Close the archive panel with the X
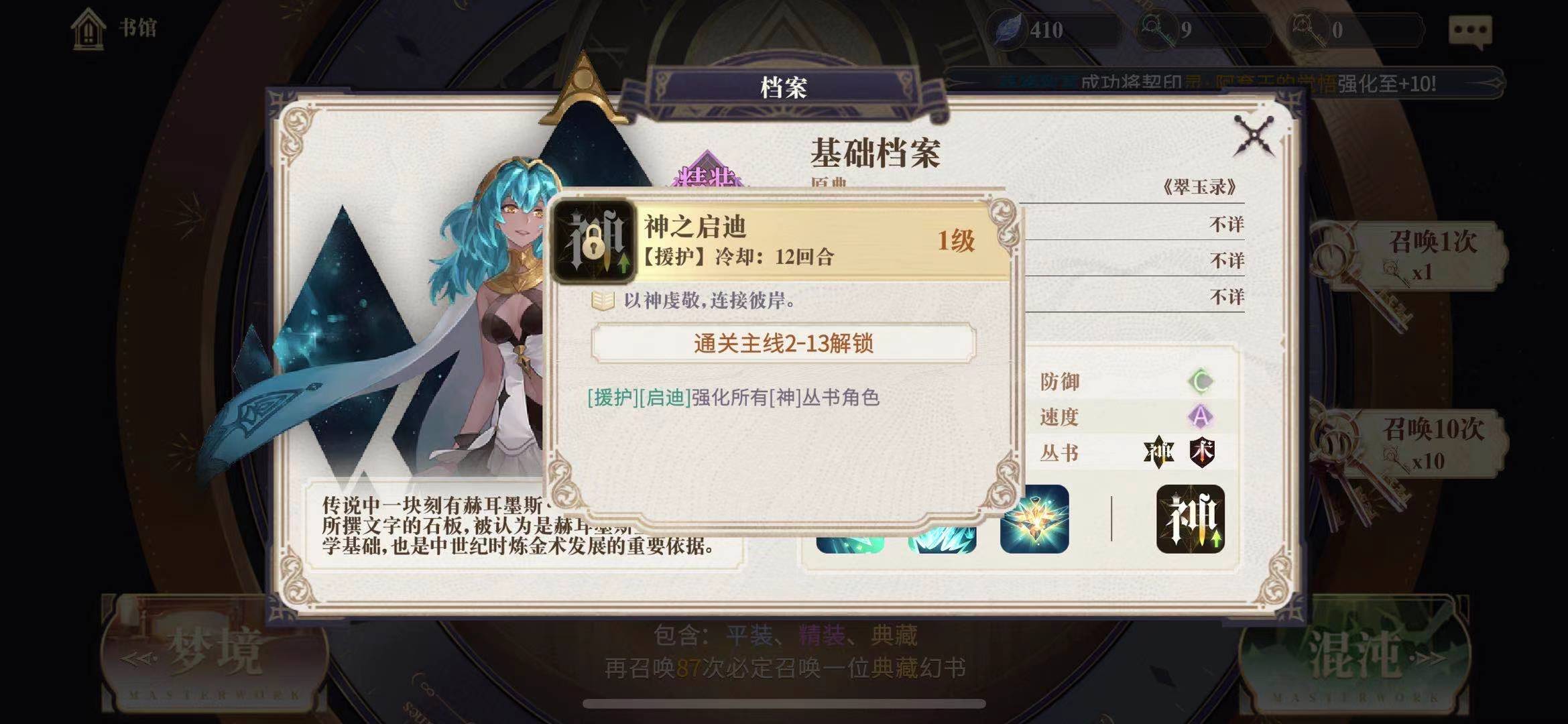1568x724 pixels. [x=1254, y=135]
